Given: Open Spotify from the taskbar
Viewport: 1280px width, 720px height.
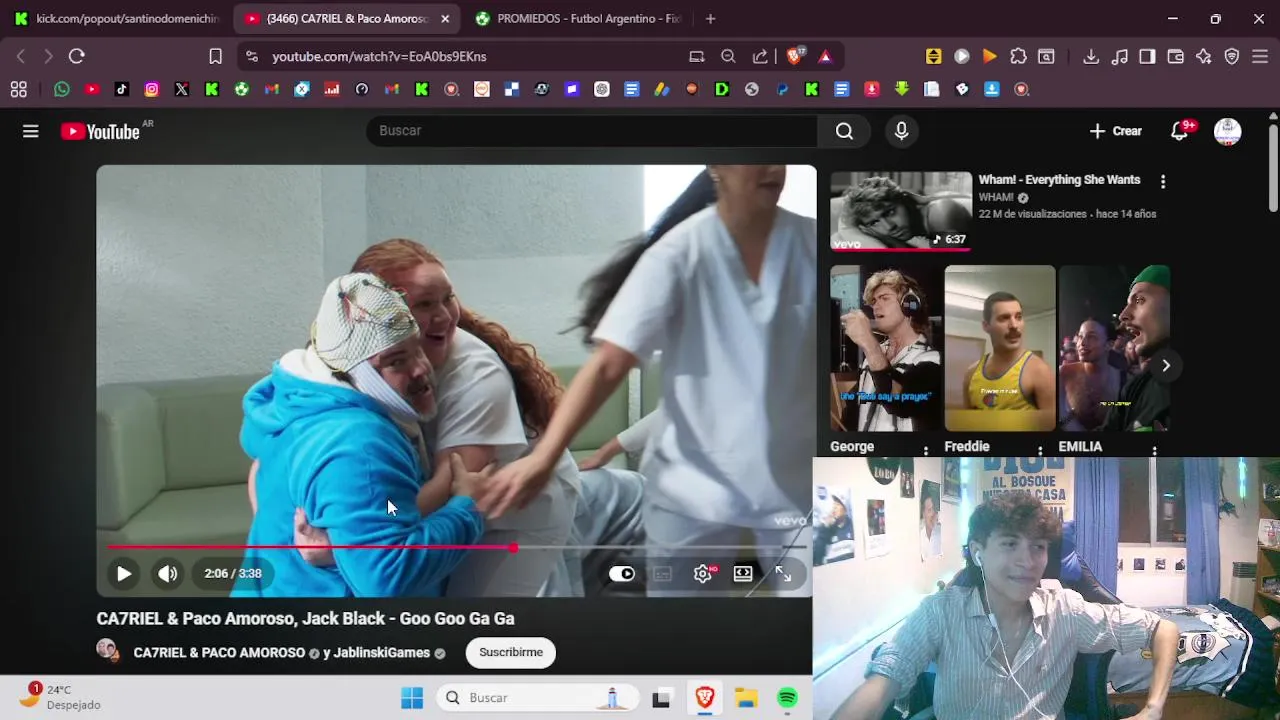Looking at the screenshot, I should click(x=787, y=698).
